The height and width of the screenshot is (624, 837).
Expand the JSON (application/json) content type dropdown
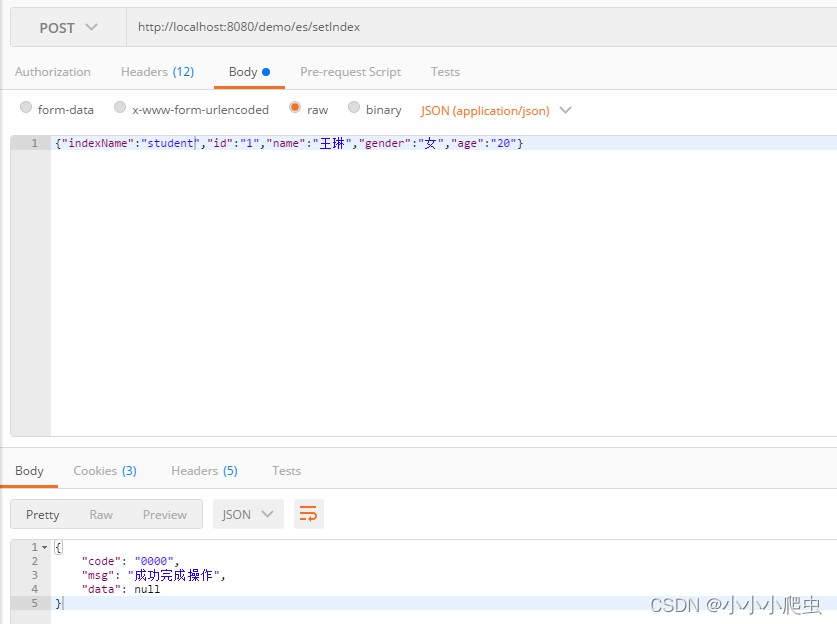click(496, 110)
